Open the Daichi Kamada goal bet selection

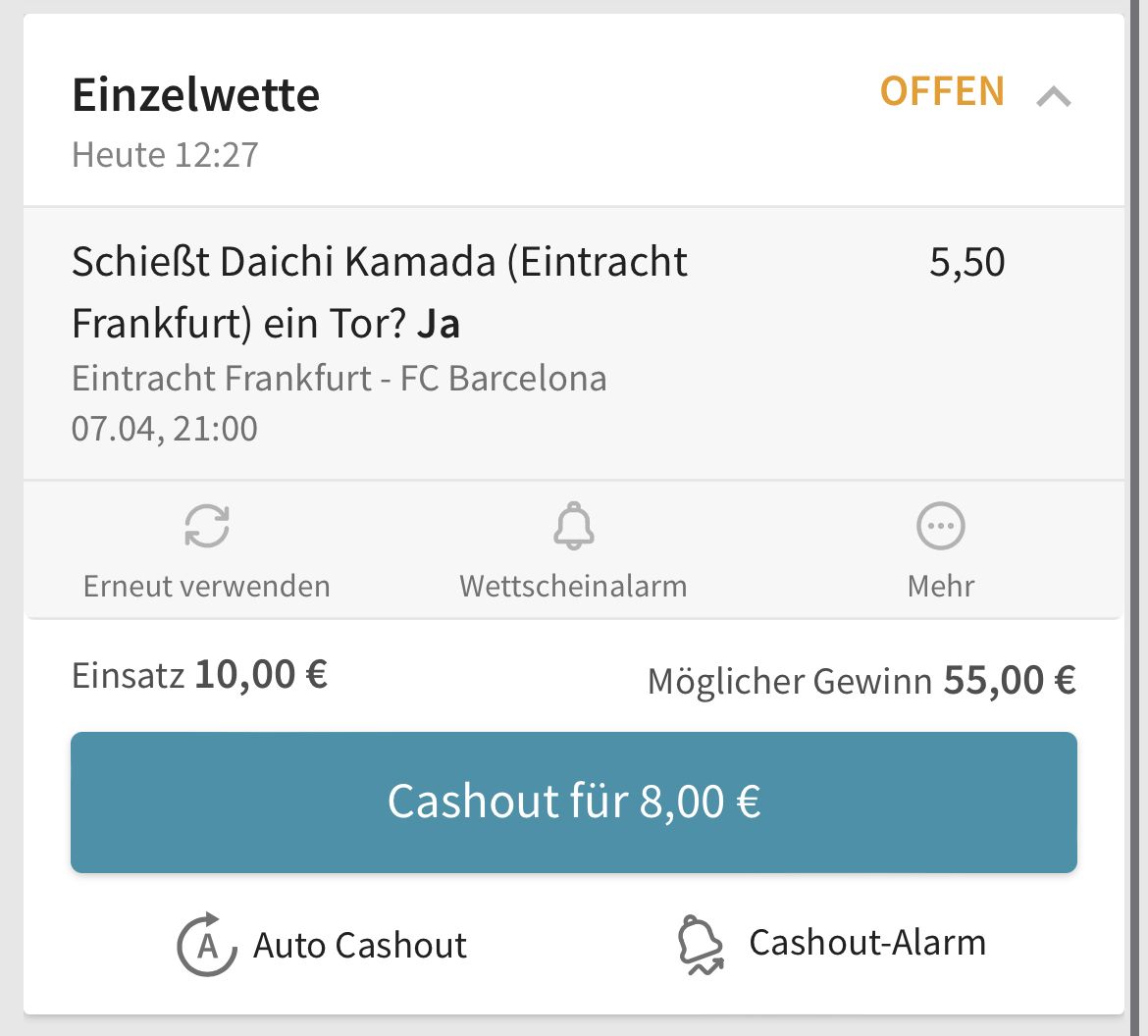[380, 291]
